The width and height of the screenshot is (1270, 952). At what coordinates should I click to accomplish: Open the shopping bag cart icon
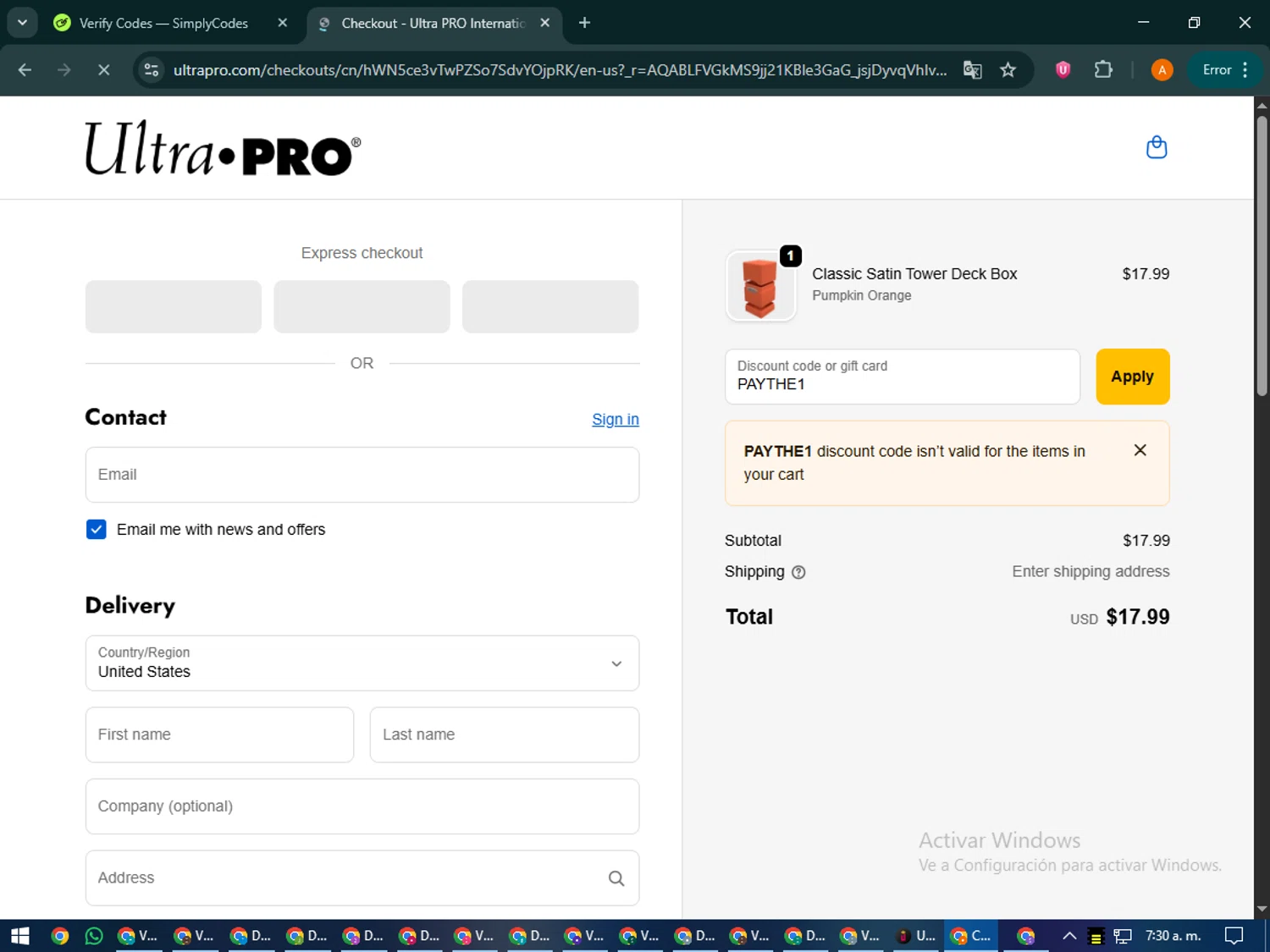pos(1157,147)
